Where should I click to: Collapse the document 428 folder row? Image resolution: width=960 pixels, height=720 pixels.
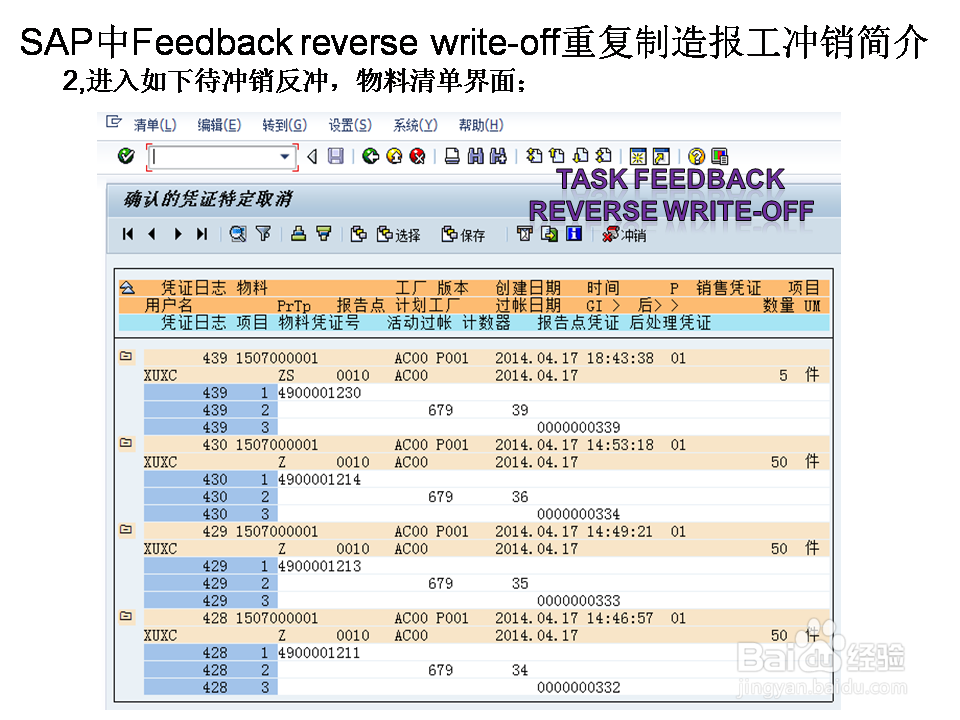tap(126, 617)
